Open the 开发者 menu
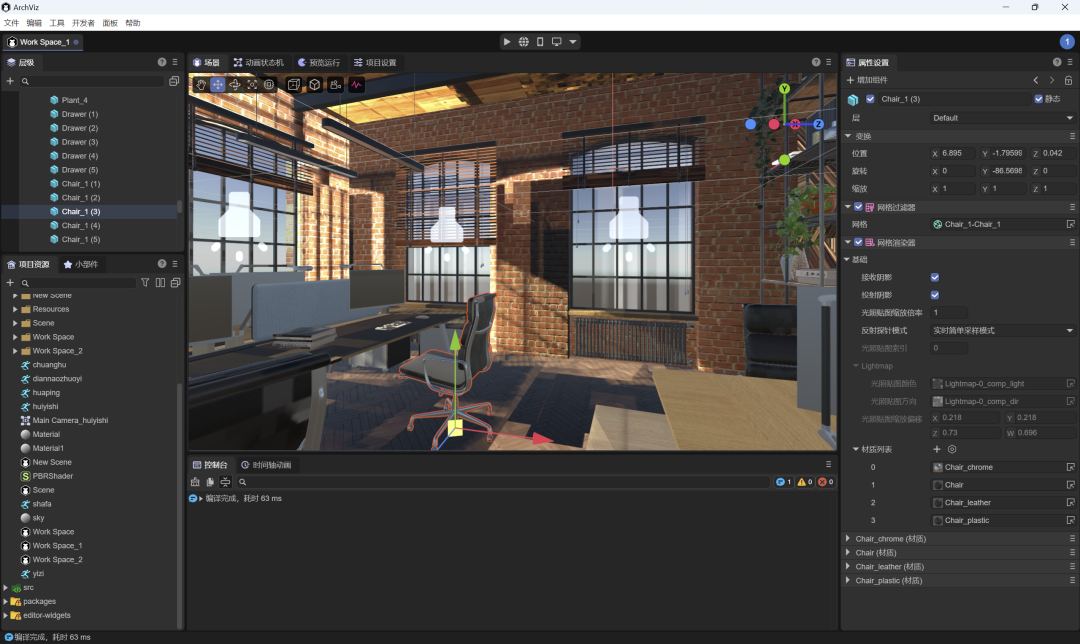This screenshot has height=644, width=1080. (83, 23)
